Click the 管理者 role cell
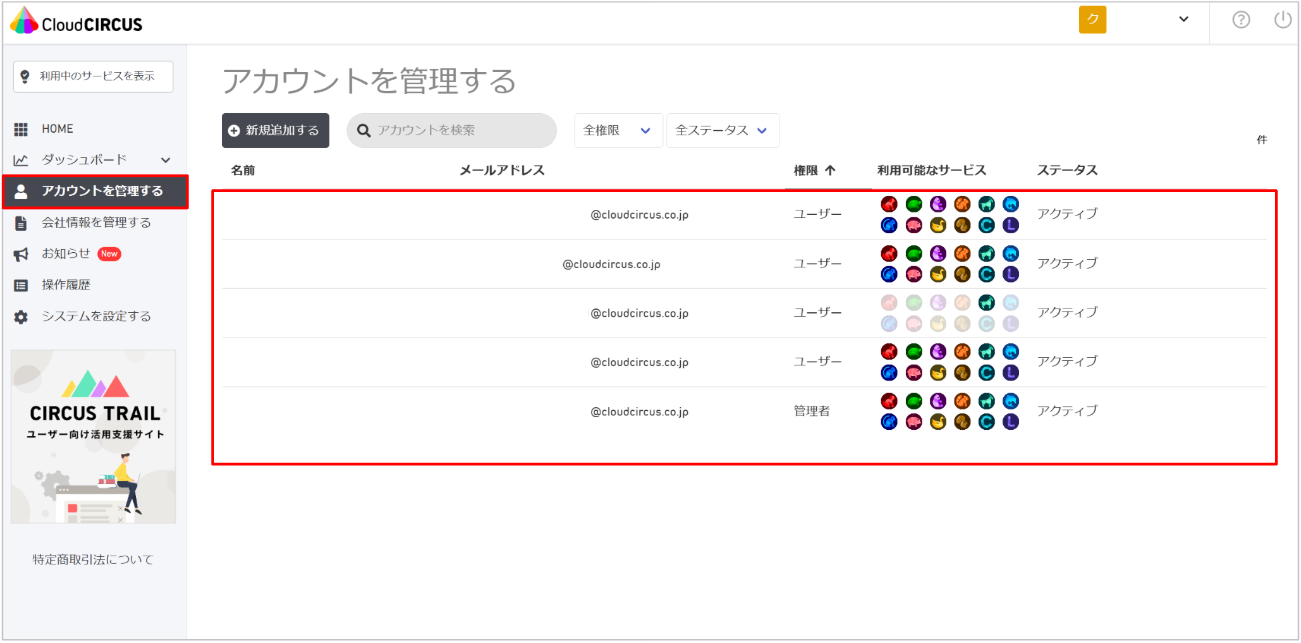The image size is (1301, 643). point(812,411)
